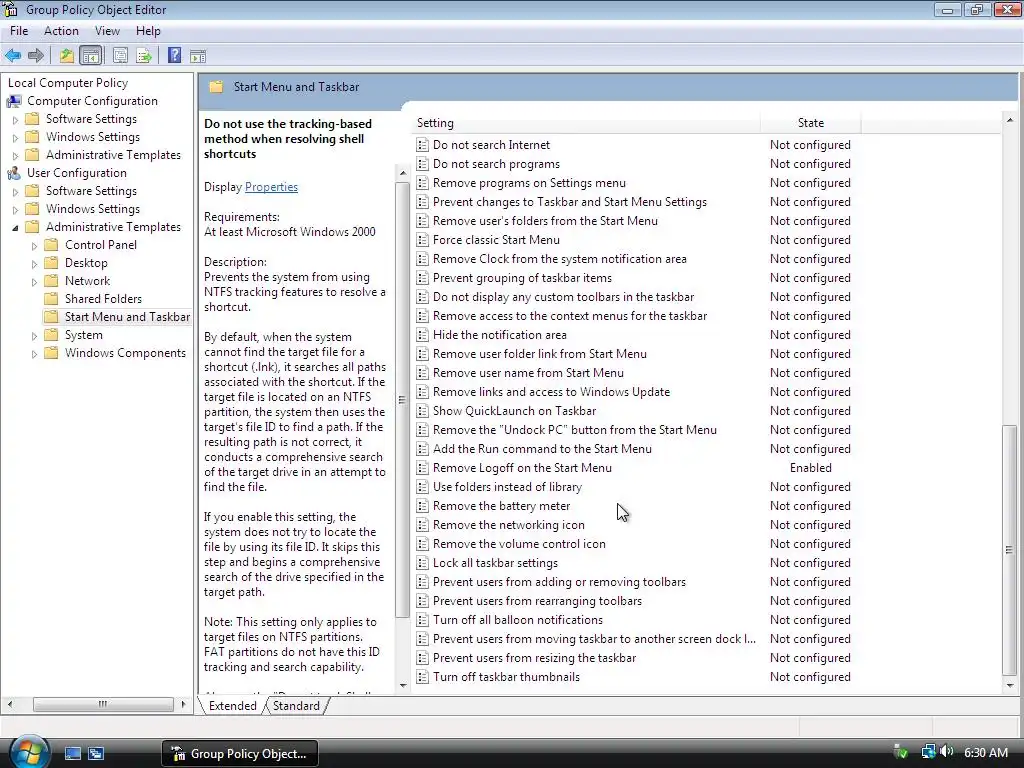Click the description pane scroll-down arrow
This screenshot has width=1024, height=768.
point(402,685)
